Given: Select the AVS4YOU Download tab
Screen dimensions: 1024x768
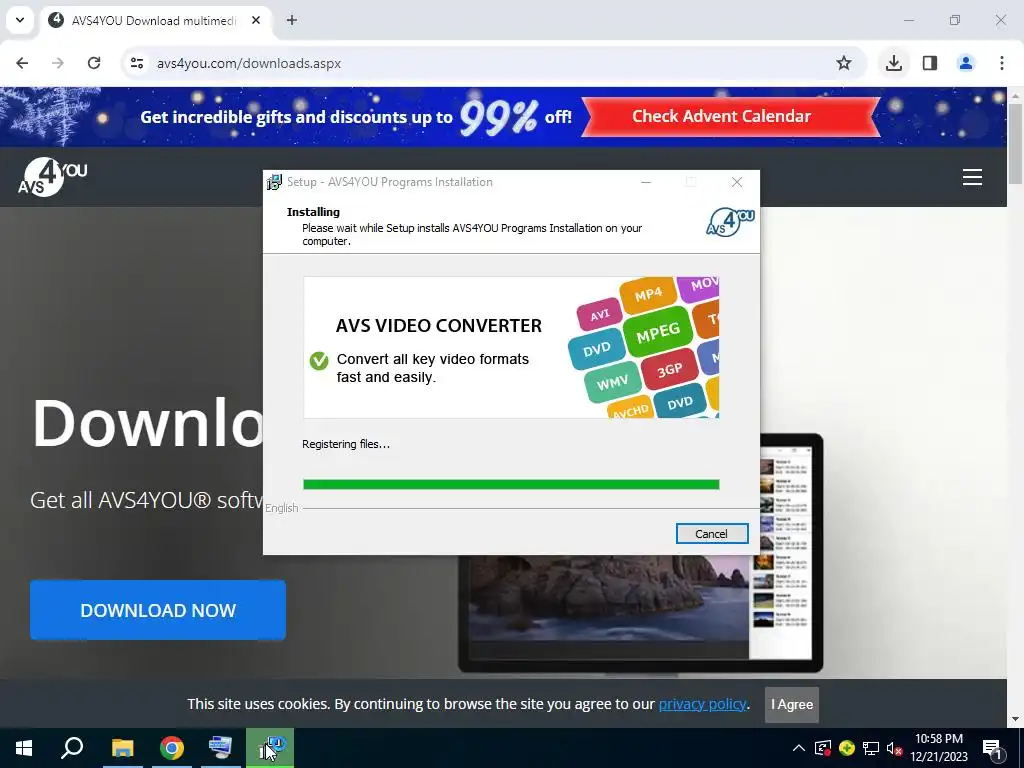Looking at the screenshot, I should (x=155, y=20).
